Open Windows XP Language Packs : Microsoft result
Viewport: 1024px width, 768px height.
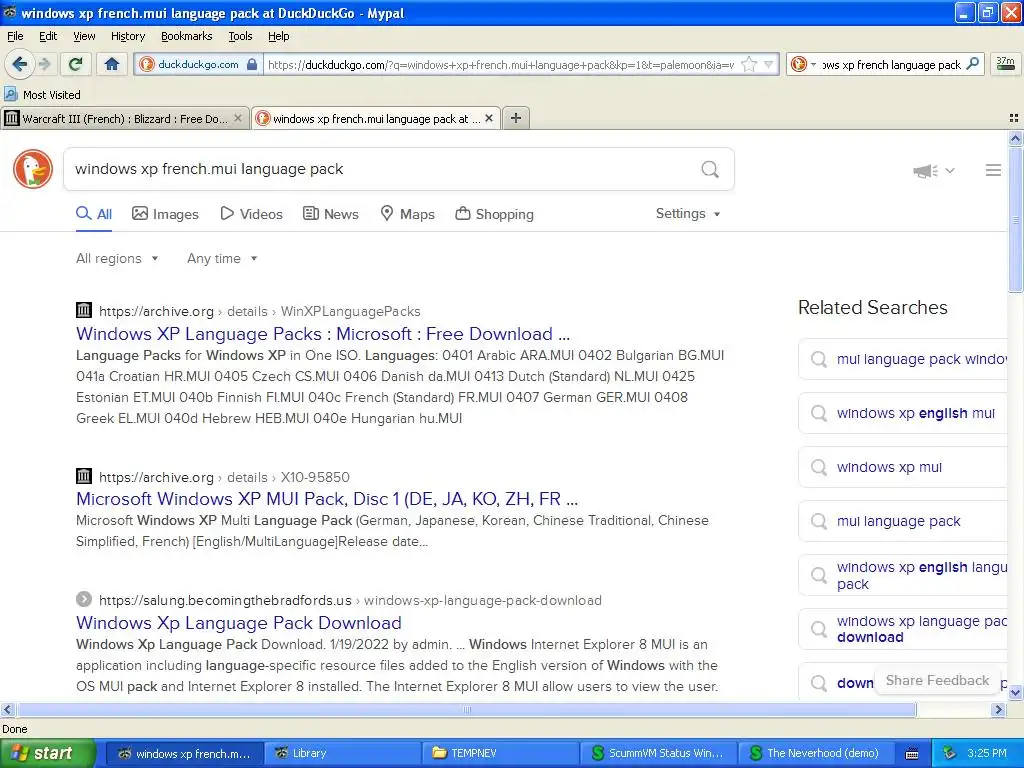(x=323, y=334)
